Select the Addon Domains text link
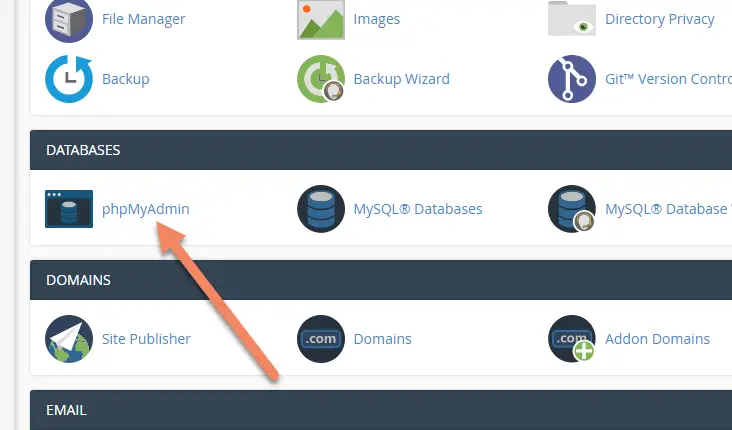 click(657, 339)
